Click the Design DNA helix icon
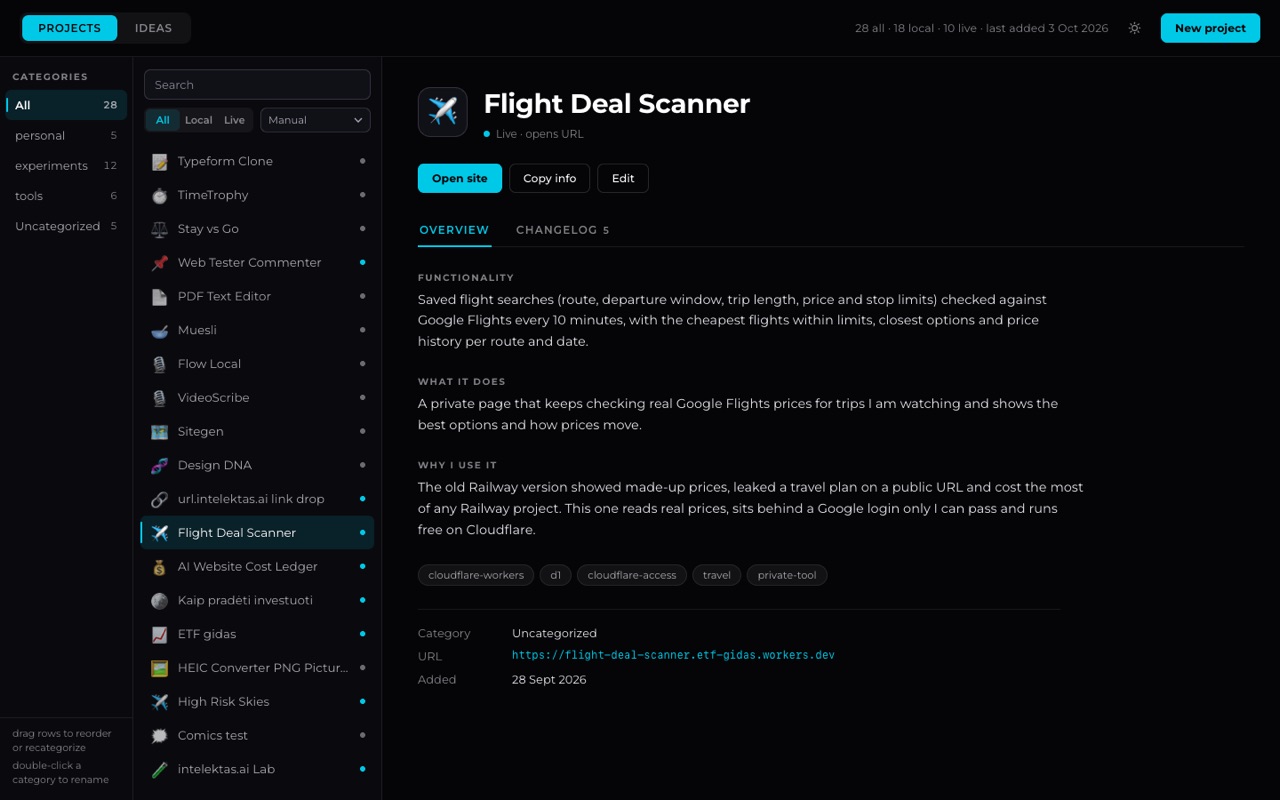Viewport: 1280px width, 800px height. point(159,465)
